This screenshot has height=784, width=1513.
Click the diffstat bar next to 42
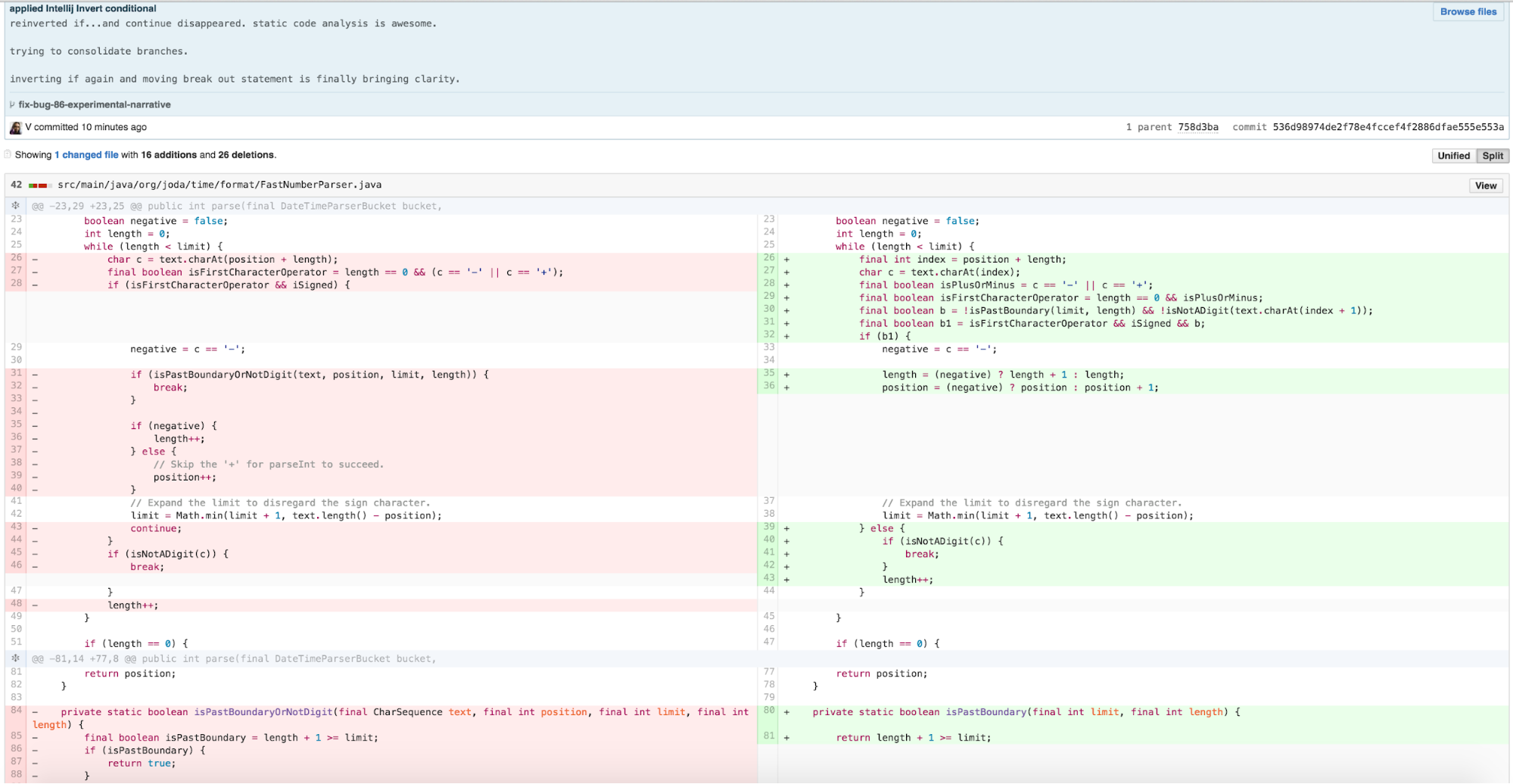coord(39,185)
